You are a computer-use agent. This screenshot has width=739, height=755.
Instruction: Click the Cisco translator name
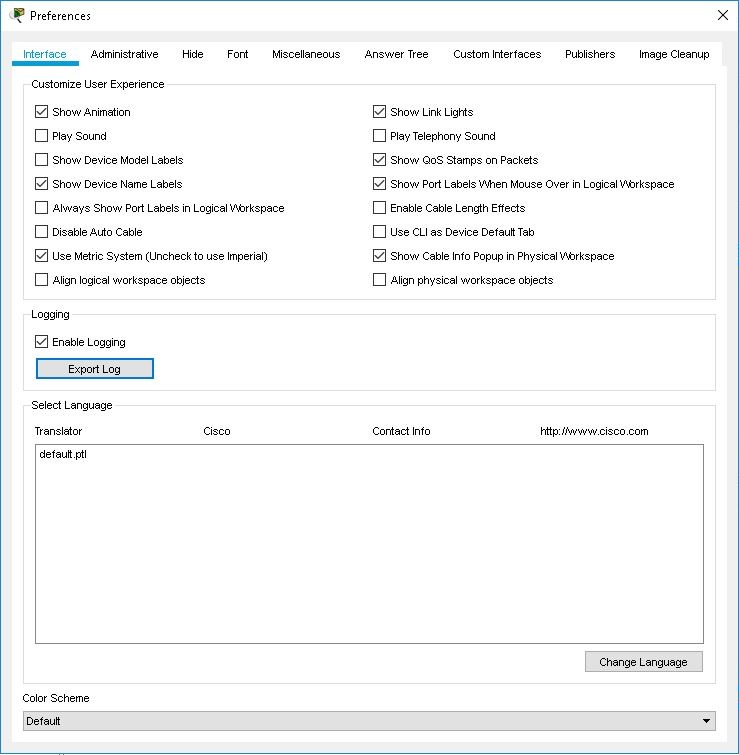pos(217,431)
